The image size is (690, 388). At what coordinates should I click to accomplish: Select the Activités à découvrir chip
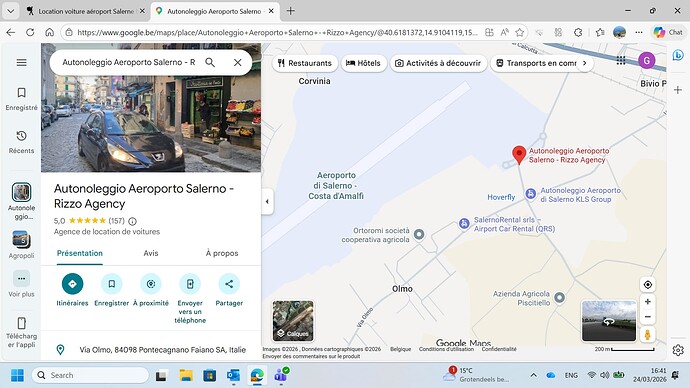pos(438,63)
